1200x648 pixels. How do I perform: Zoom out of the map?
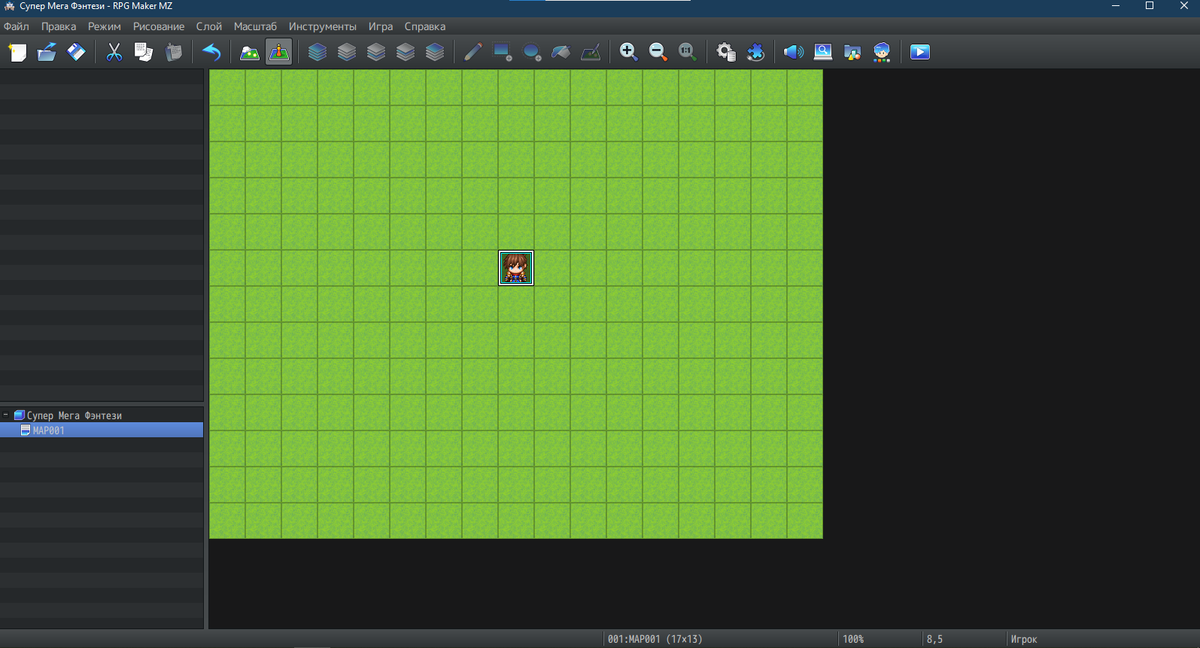click(658, 52)
